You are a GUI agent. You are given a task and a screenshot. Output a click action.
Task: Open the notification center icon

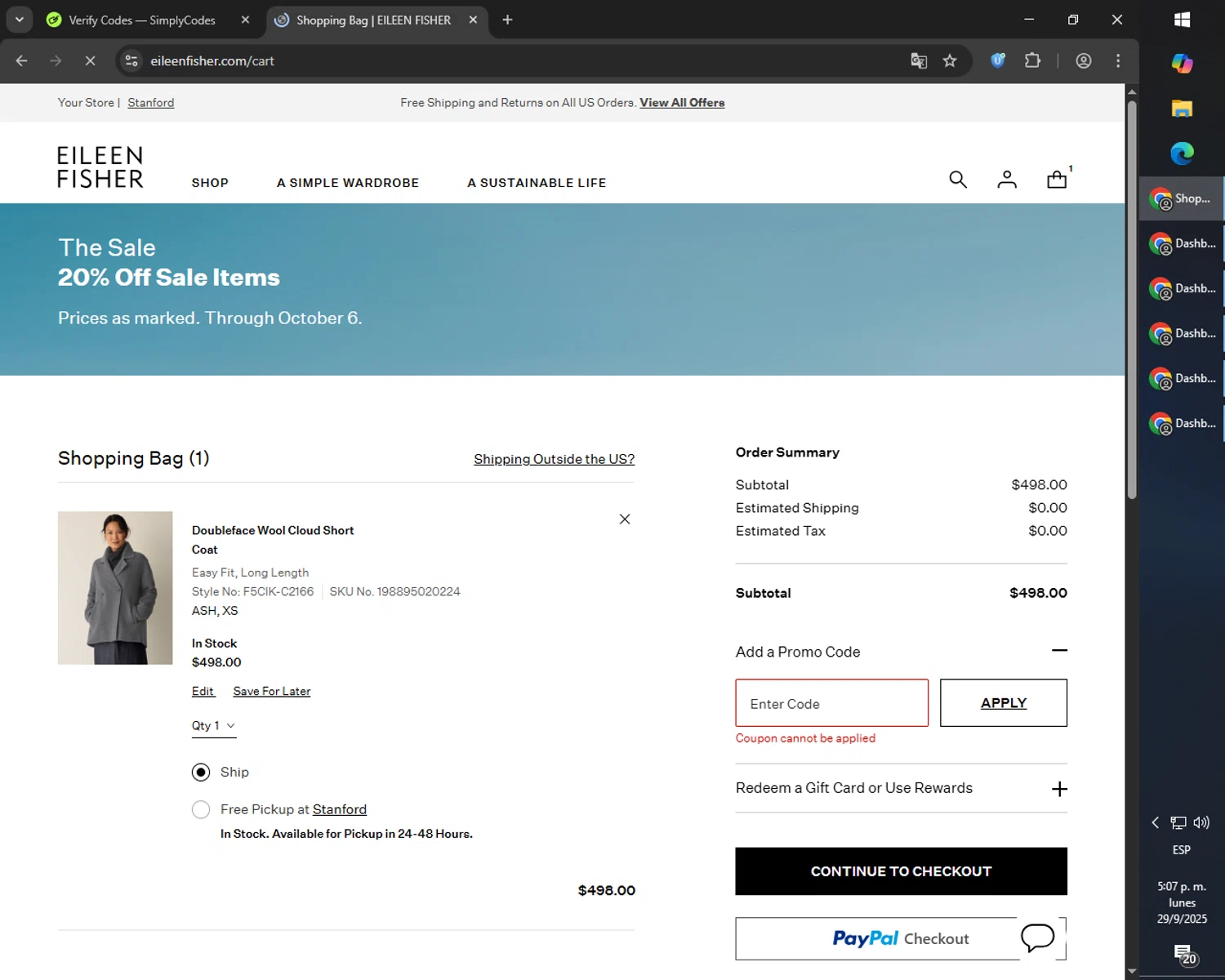(1184, 953)
